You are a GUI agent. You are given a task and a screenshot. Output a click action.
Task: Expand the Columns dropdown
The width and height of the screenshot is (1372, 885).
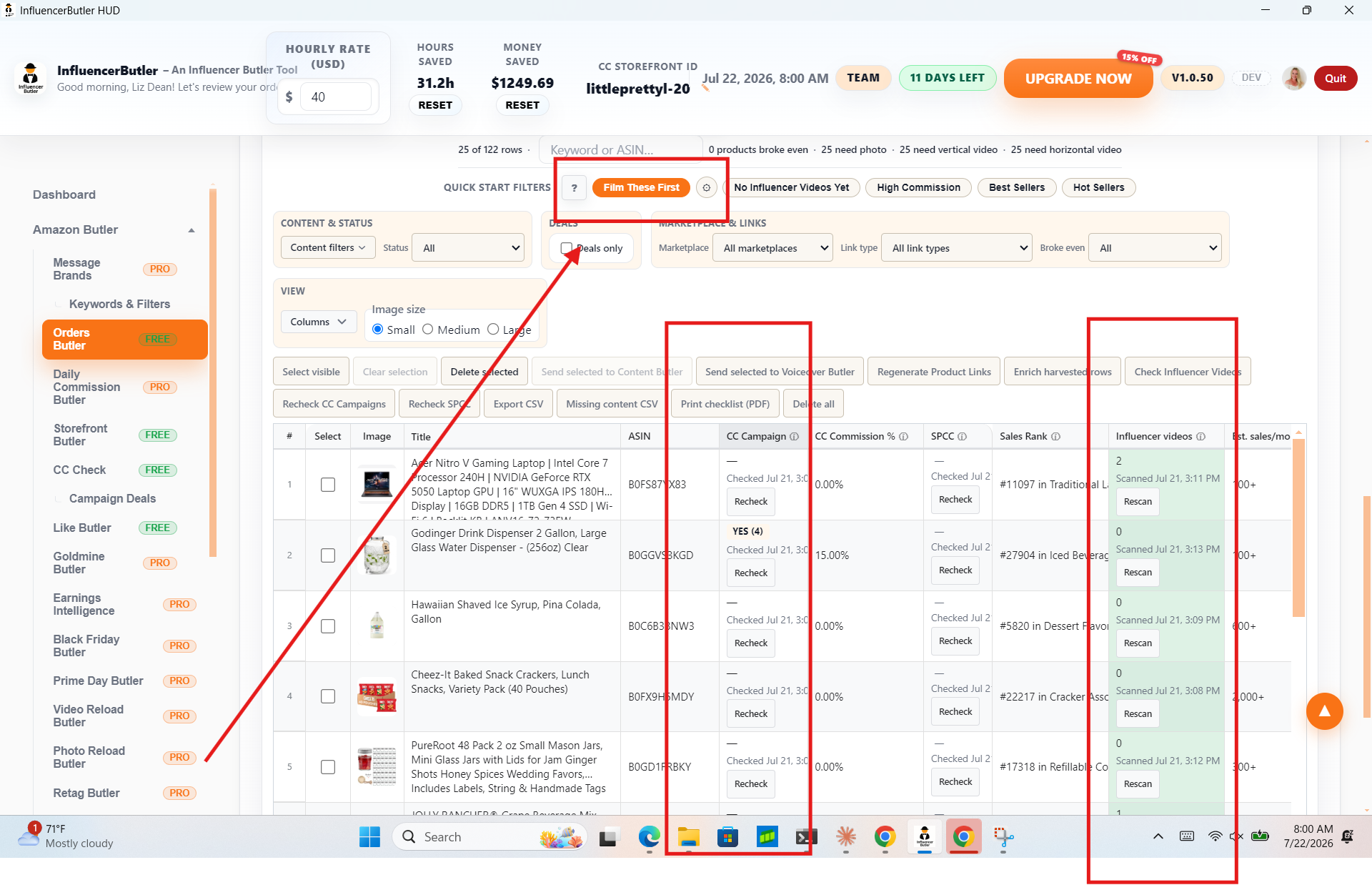click(x=318, y=322)
